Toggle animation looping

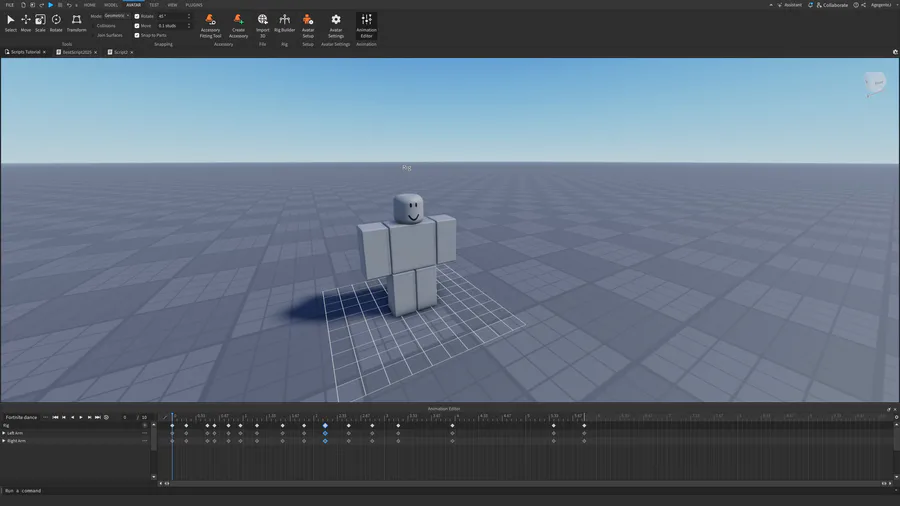point(106,417)
